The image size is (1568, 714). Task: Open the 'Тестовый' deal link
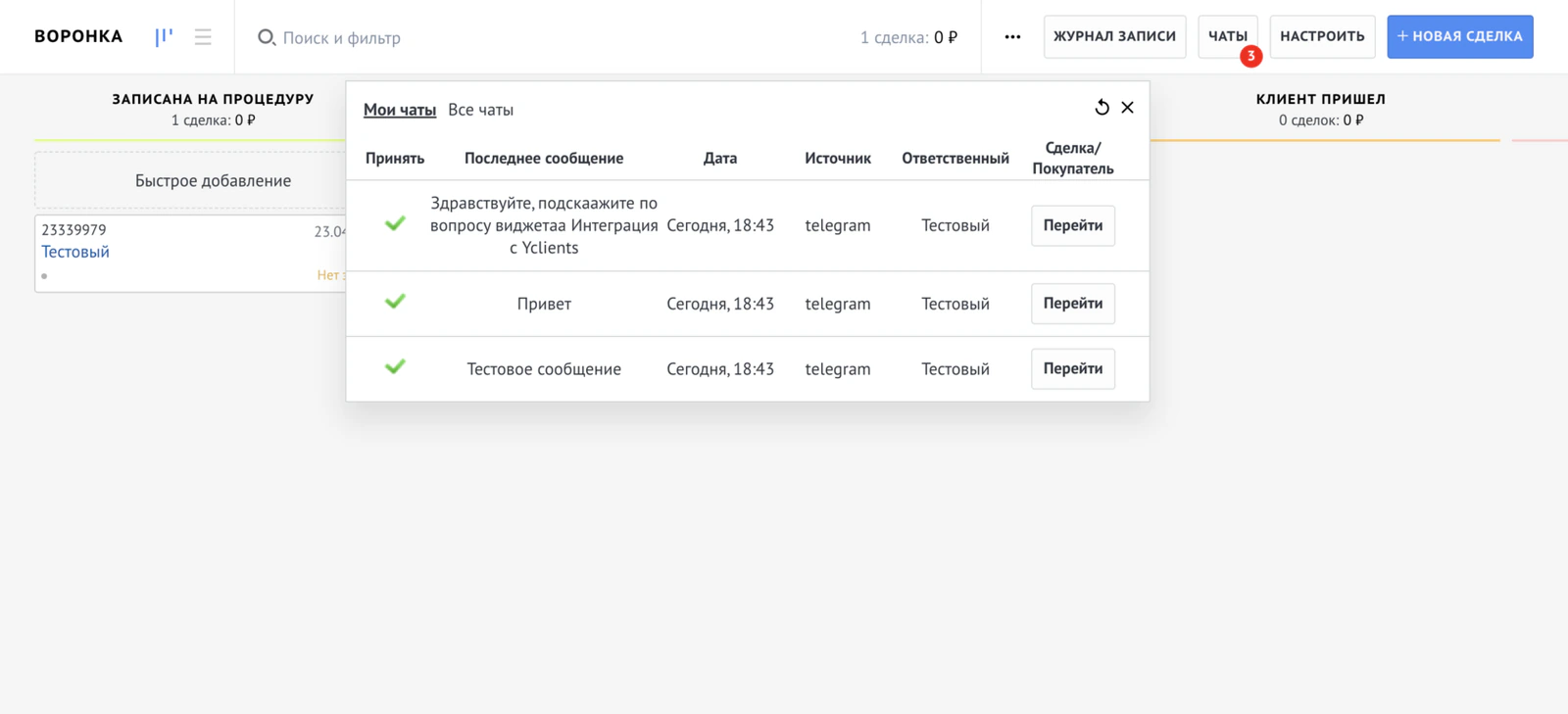click(75, 252)
